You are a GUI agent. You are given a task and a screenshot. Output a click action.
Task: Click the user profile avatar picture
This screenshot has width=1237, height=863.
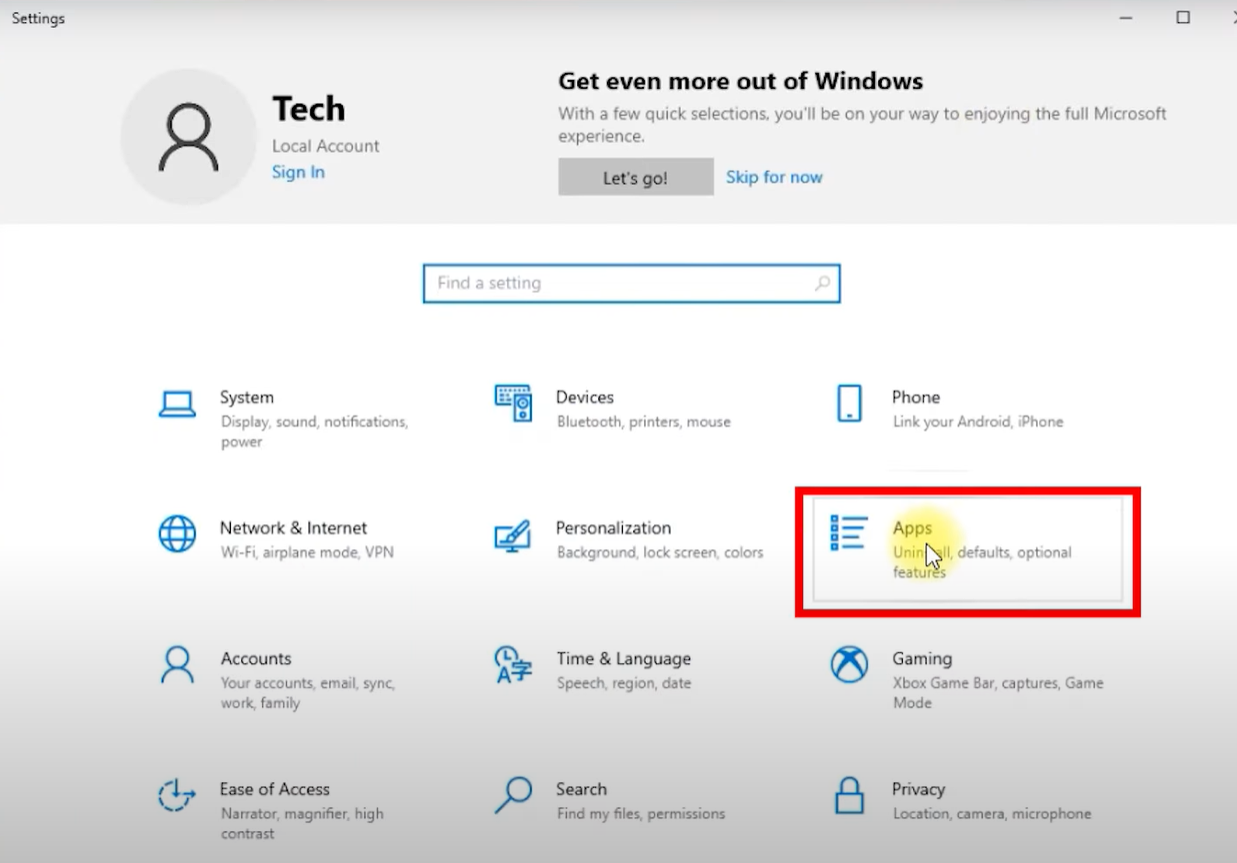tap(187, 137)
